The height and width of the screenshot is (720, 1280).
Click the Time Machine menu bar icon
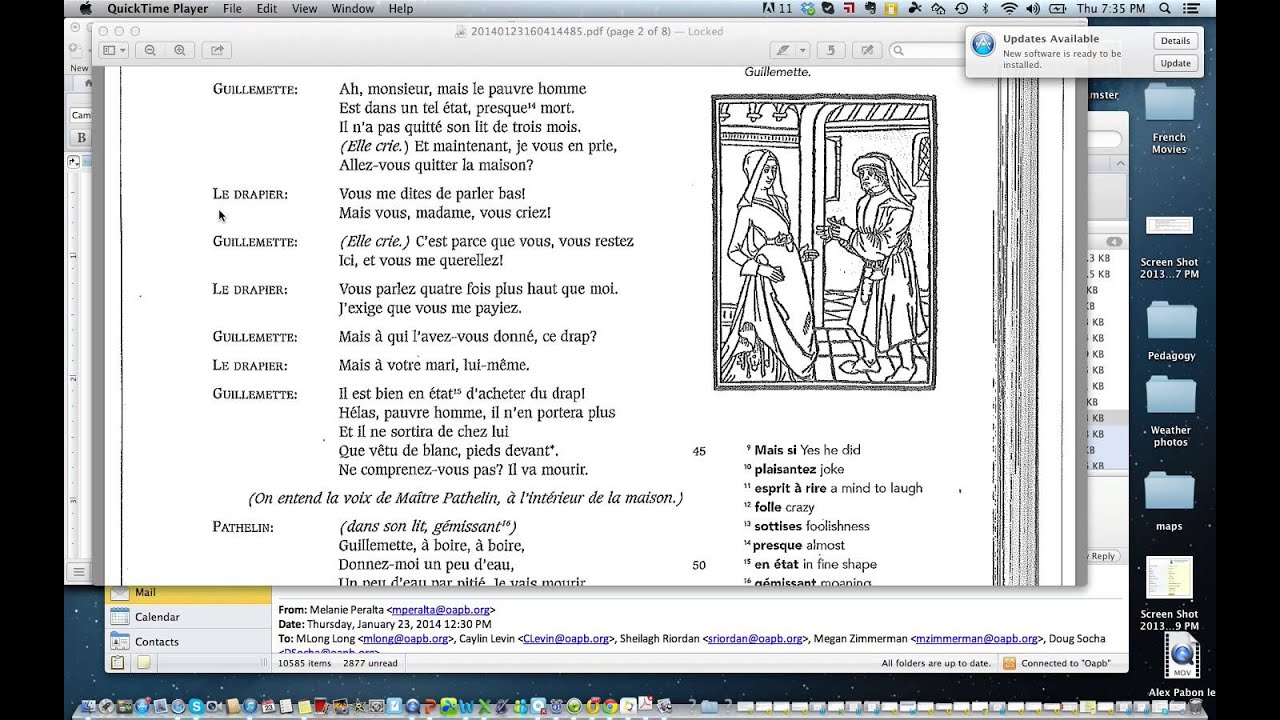[961, 8]
